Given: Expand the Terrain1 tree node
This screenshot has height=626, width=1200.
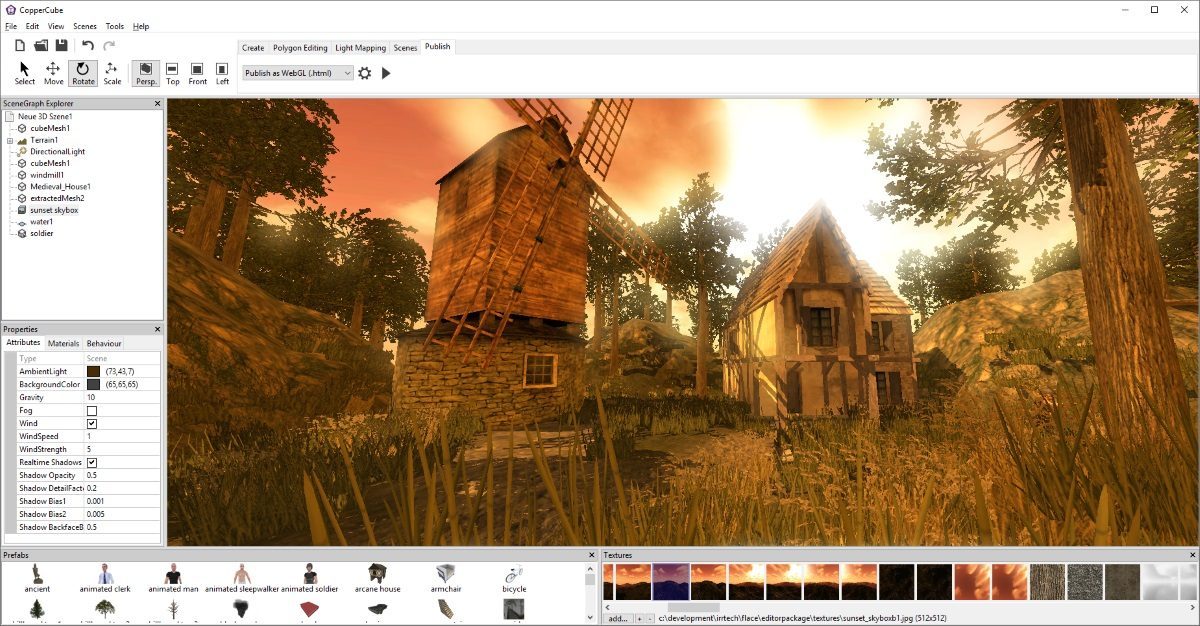Looking at the screenshot, I should (9, 141).
